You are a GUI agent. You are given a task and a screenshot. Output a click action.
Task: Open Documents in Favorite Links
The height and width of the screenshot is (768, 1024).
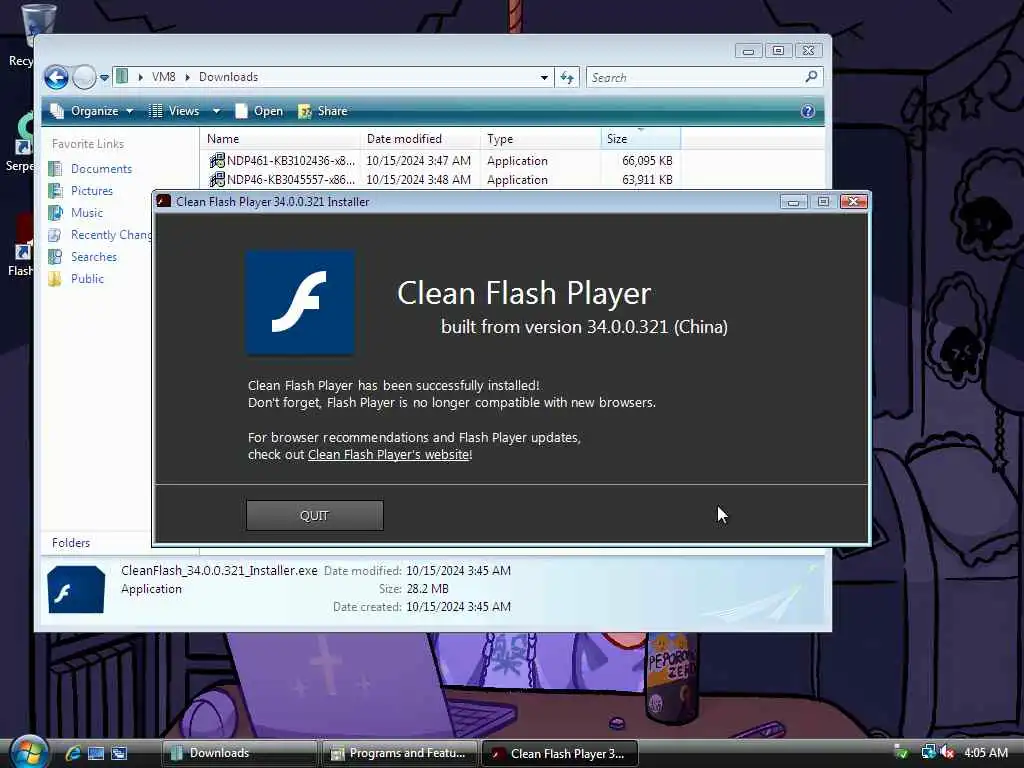coord(101,168)
